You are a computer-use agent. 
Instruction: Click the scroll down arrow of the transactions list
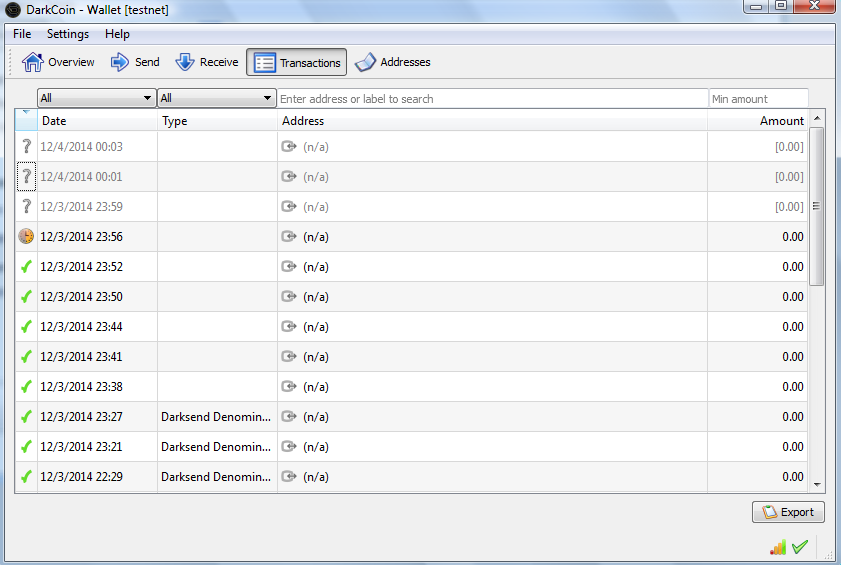point(817,485)
